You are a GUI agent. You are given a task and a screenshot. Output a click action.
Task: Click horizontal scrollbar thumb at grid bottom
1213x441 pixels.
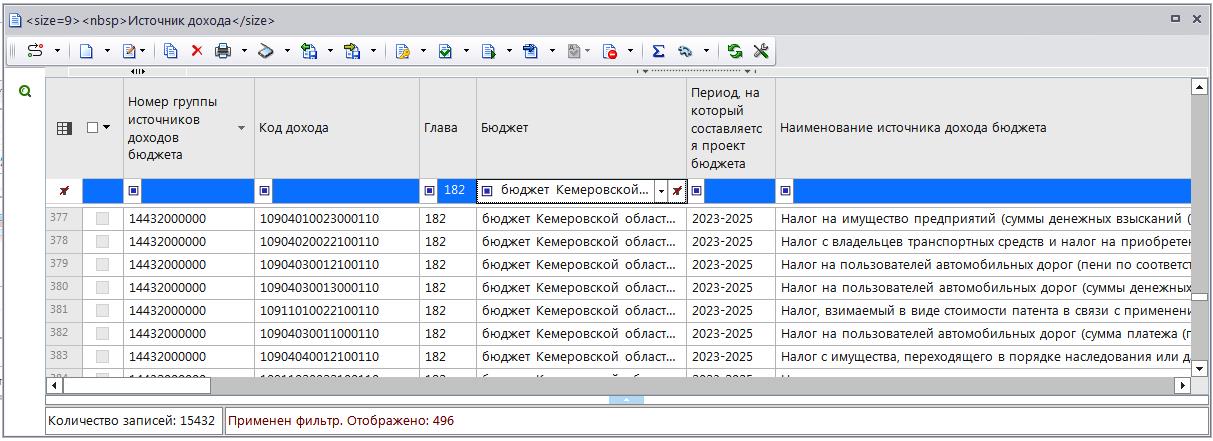pos(135,384)
